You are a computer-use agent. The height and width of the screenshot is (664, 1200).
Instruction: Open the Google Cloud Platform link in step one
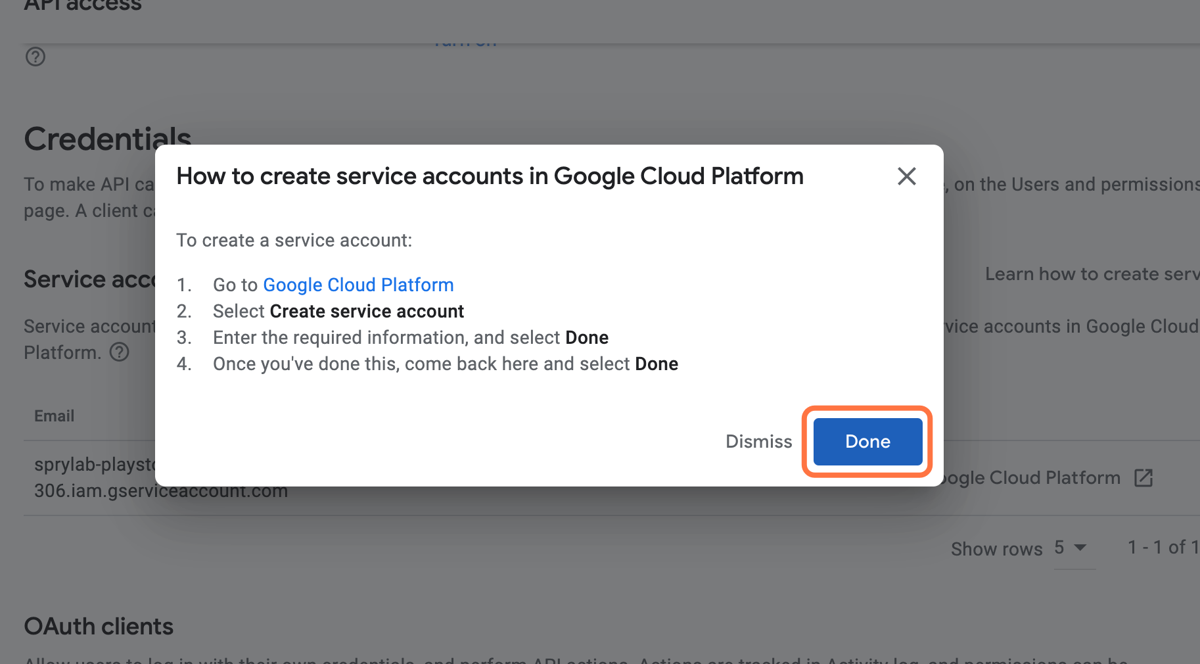coord(358,285)
